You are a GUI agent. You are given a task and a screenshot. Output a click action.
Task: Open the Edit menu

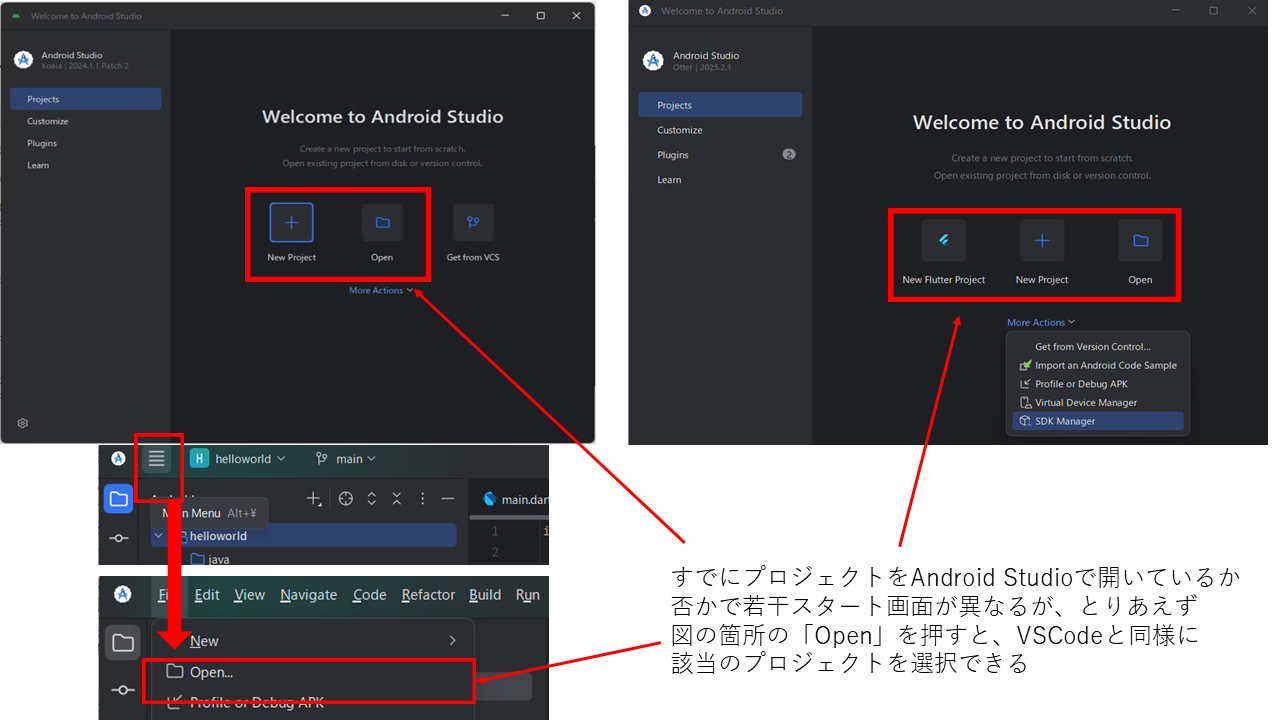[x=207, y=594]
